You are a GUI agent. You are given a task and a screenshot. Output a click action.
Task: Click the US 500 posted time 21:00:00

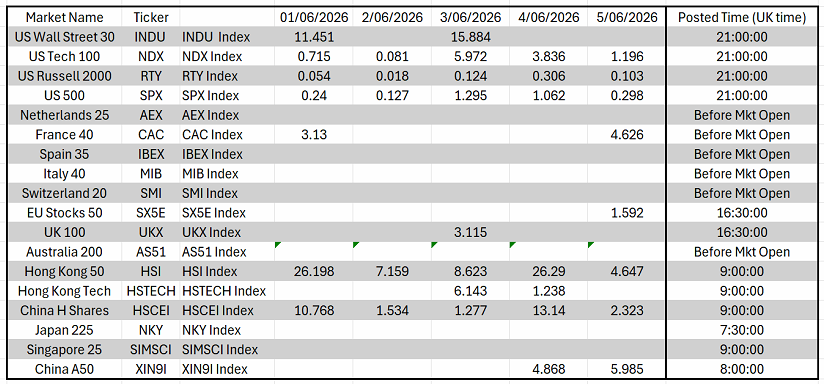click(x=741, y=96)
